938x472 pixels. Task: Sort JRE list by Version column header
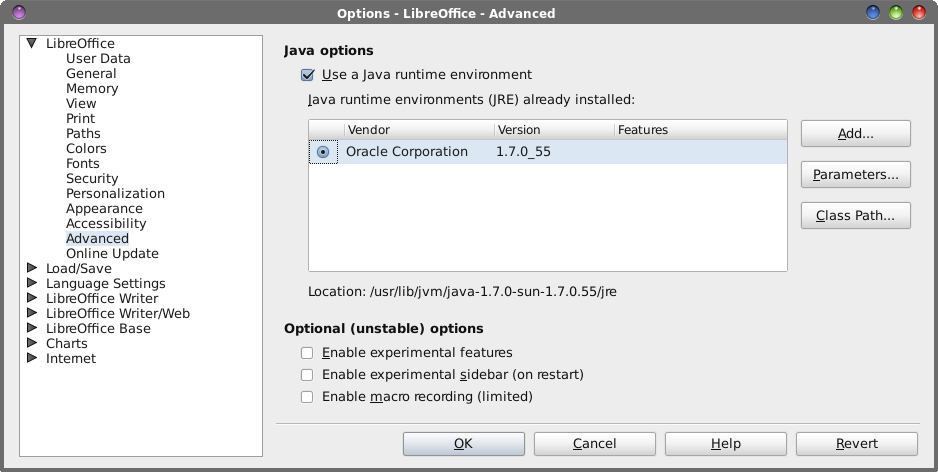pos(554,130)
